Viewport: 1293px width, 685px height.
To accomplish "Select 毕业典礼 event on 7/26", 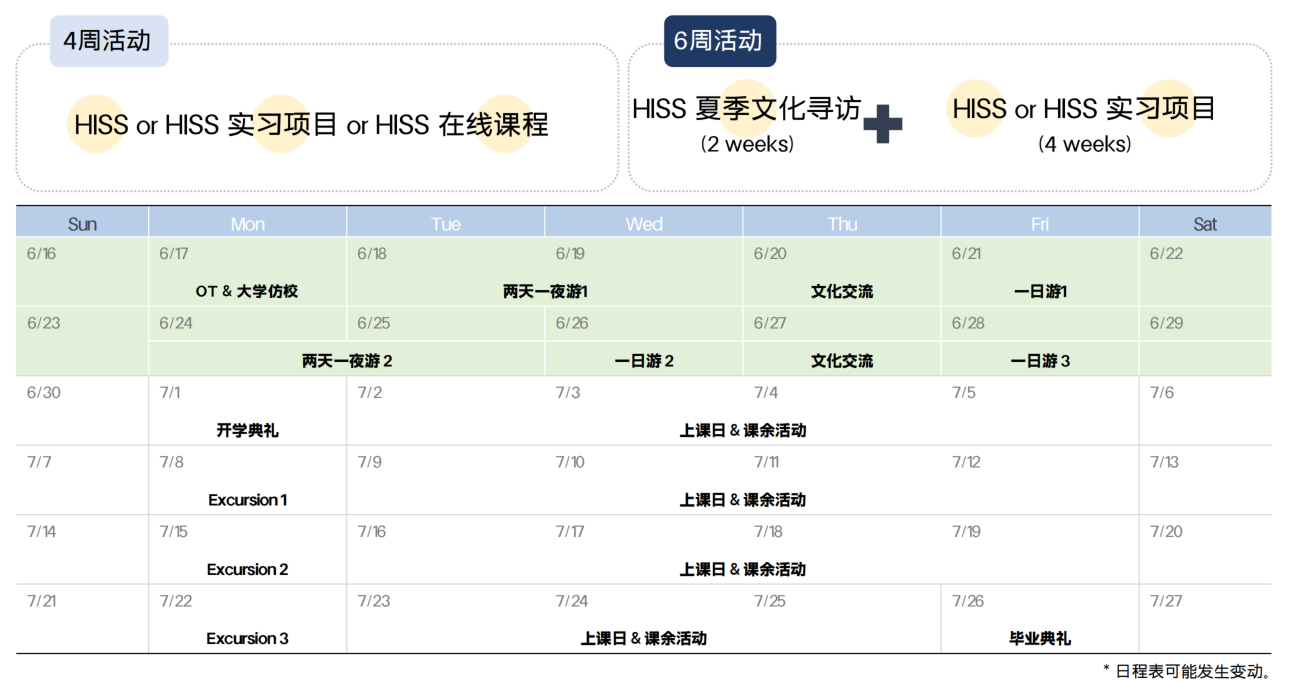I will [x=1040, y=639].
